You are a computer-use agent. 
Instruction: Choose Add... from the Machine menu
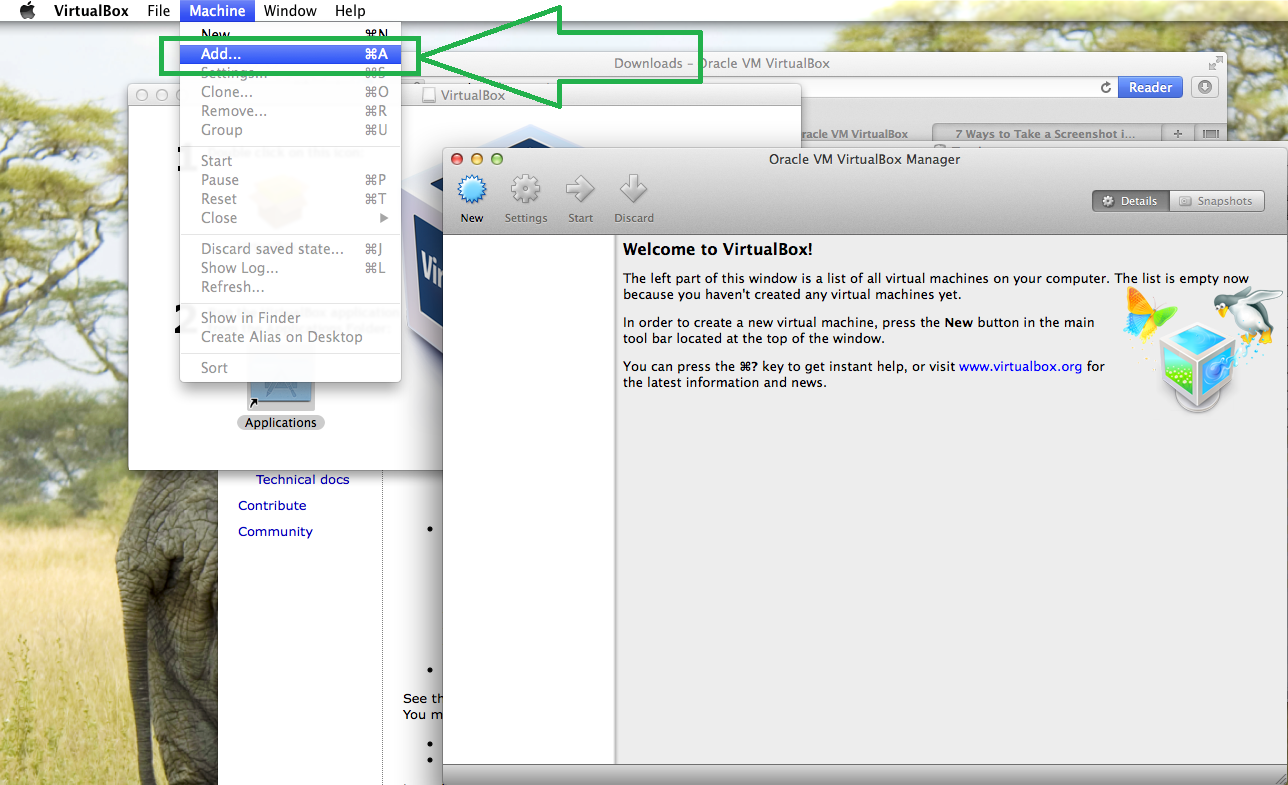tap(290, 54)
